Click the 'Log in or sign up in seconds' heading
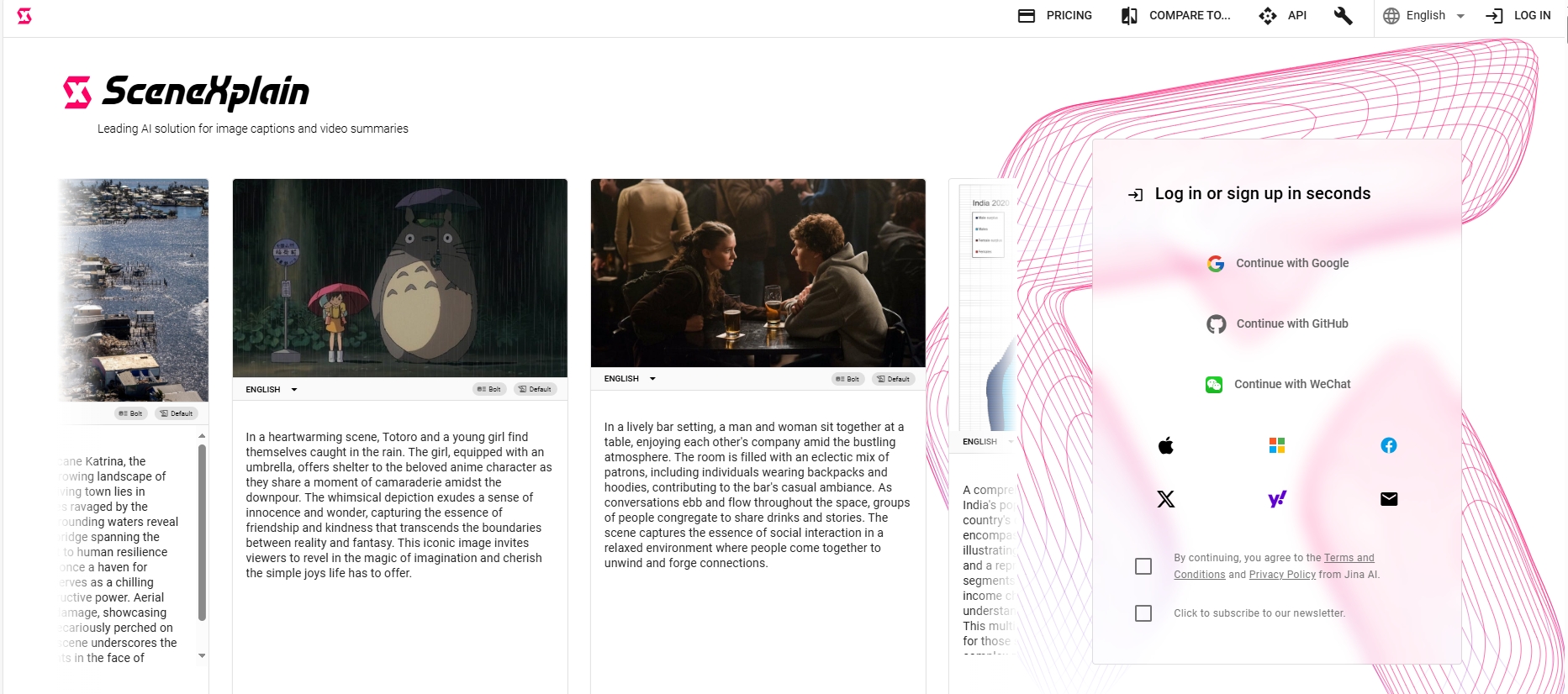 pyautogui.click(x=1263, y=193)
